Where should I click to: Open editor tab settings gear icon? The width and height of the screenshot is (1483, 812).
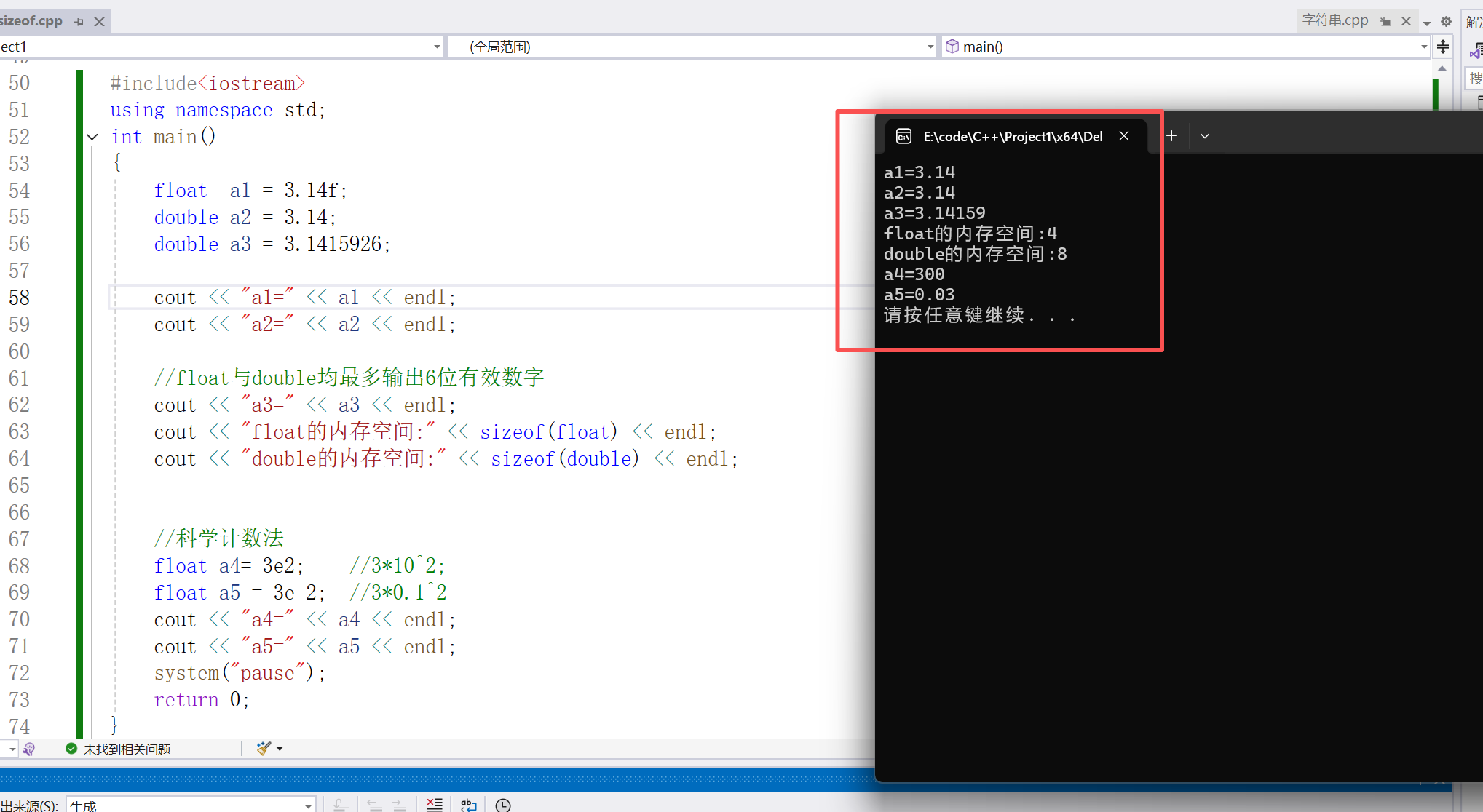[x=1446, y=21]
